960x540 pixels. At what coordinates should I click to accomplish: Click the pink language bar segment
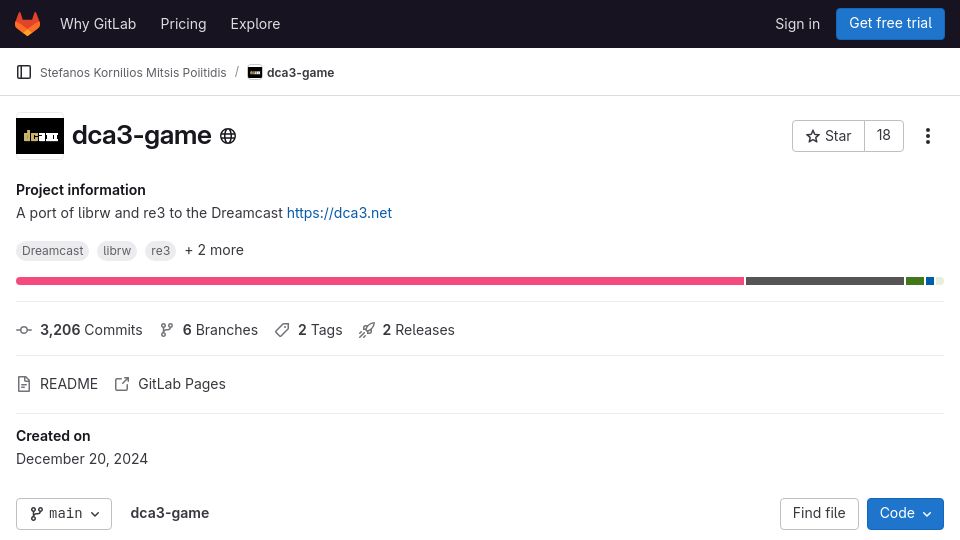pos(380,281)
